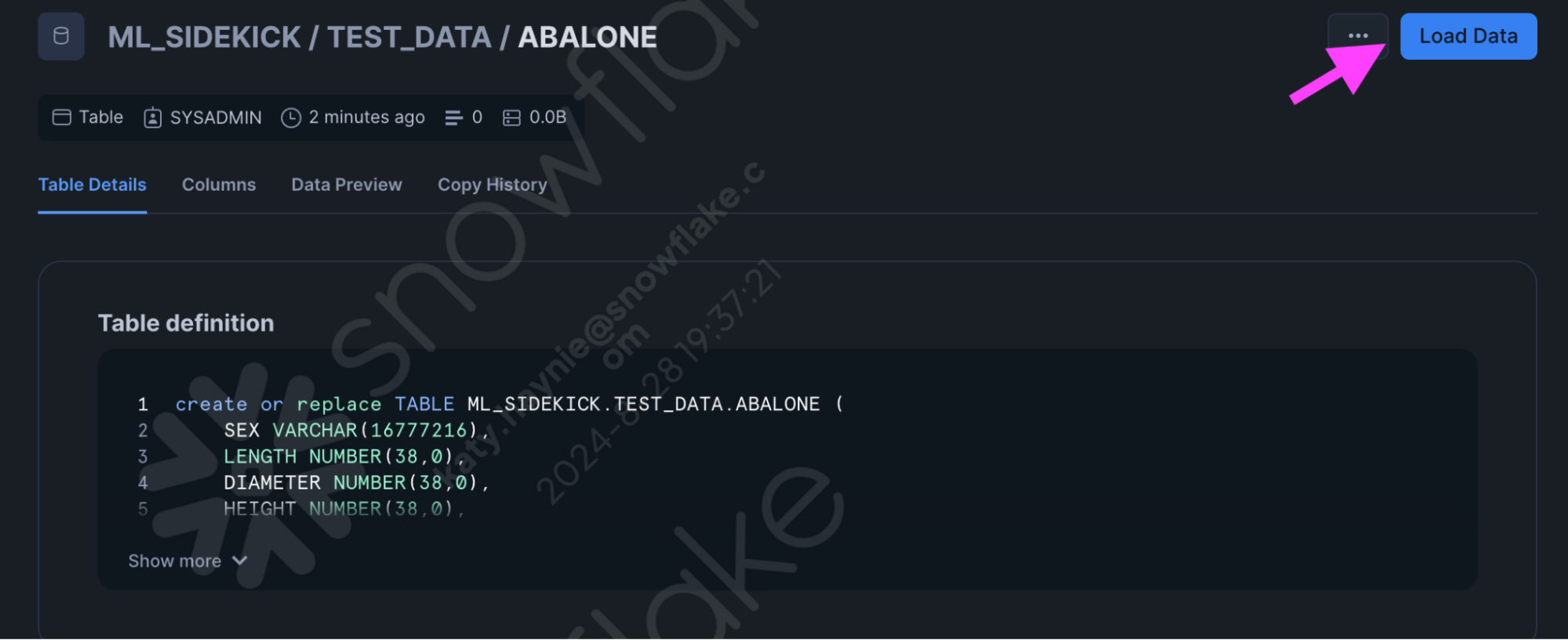Go to the Data Preview tab

[347, 184]
